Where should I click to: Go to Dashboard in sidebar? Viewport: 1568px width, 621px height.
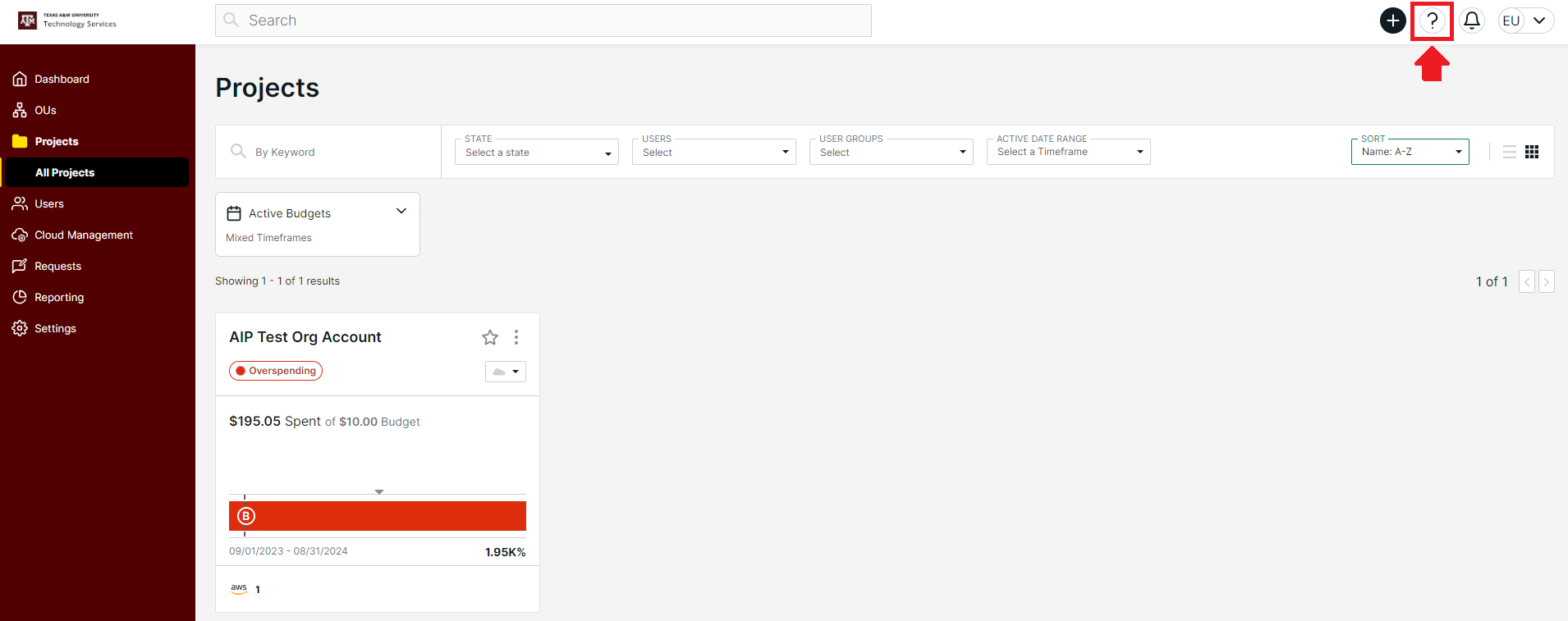62,80
